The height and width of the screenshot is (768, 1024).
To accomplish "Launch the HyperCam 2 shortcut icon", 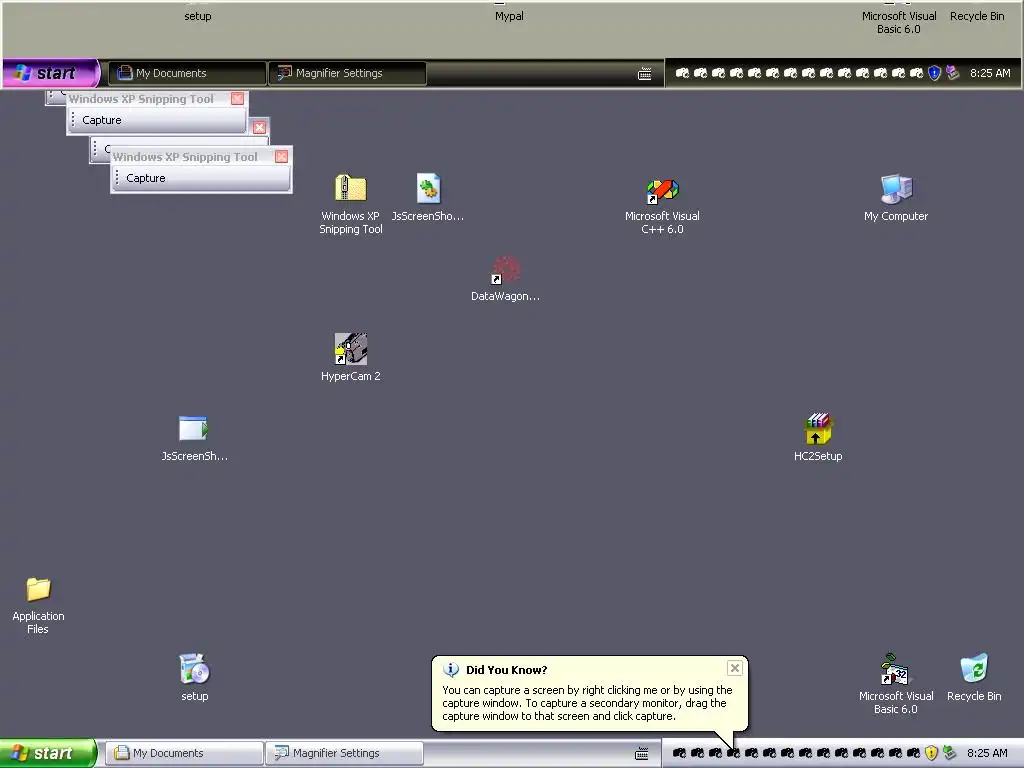I will tap(351, 349).
